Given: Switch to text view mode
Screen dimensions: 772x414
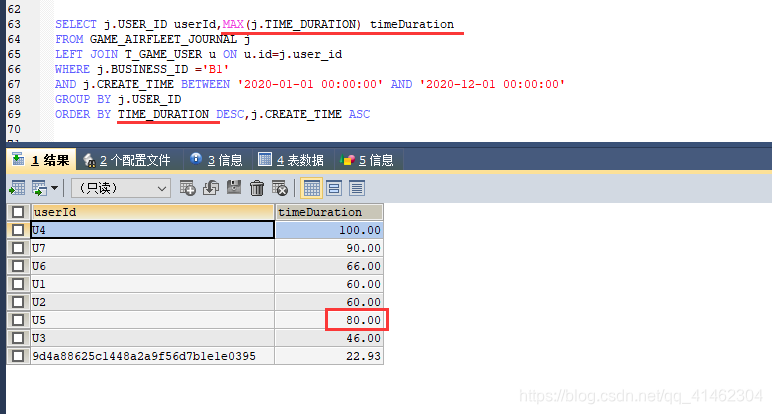Looking at the screenshot, I should (357, 188).
